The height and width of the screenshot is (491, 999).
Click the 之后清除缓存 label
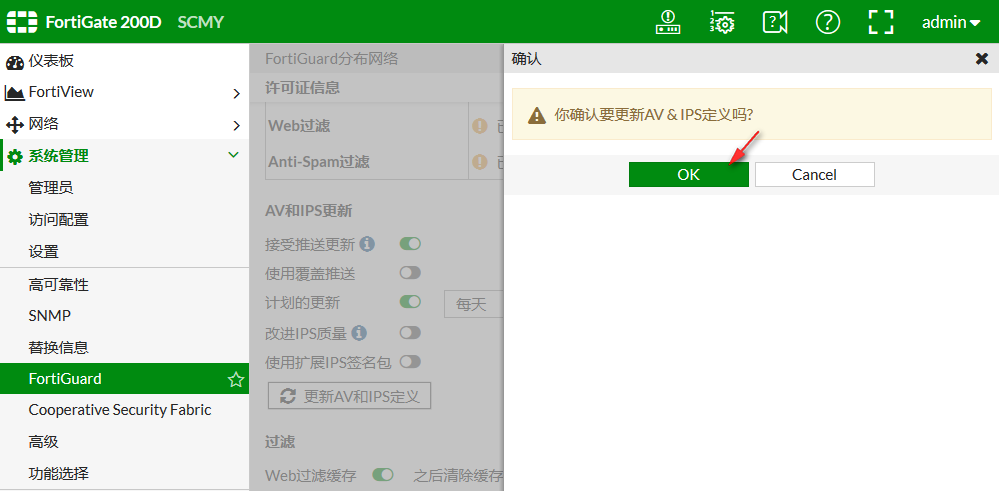(x=458, y=475)
